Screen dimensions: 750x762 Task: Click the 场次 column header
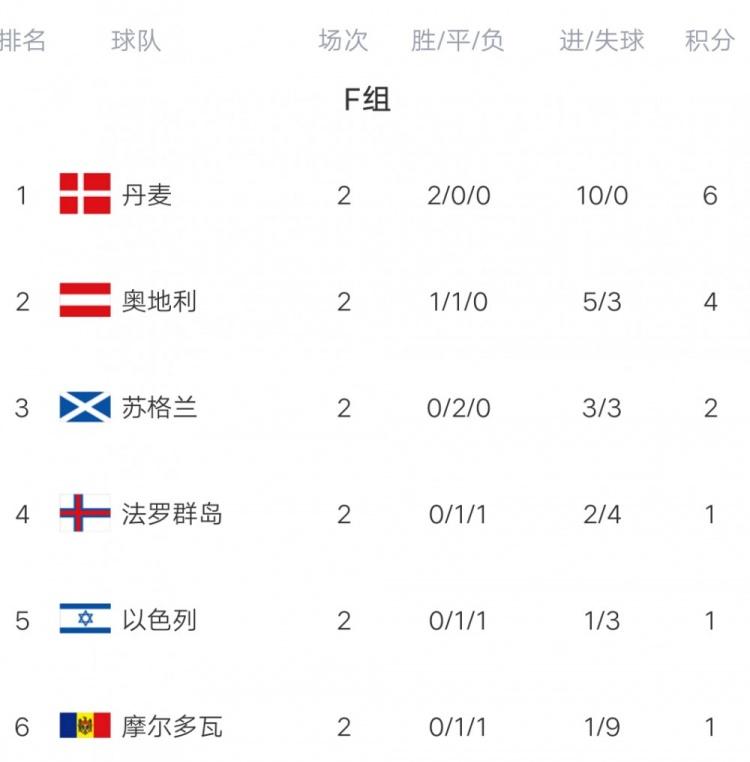pos(343,41)
